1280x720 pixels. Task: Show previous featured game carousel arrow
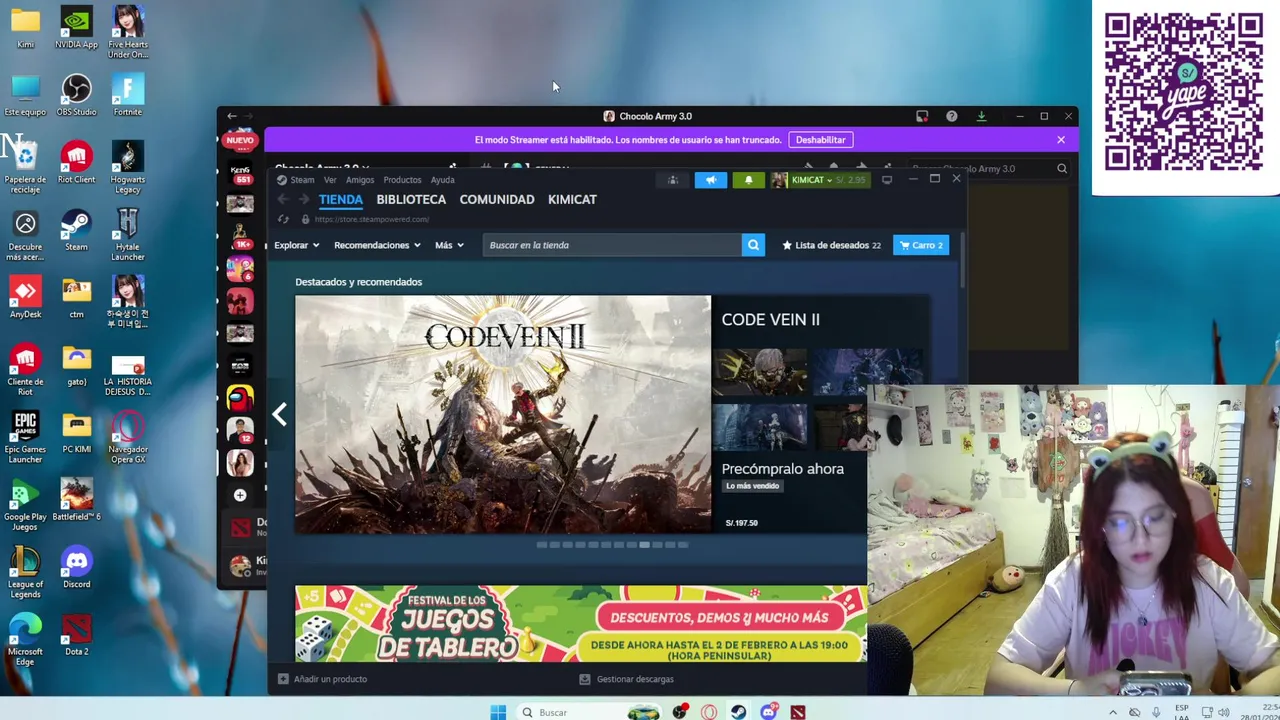[280, 414]
